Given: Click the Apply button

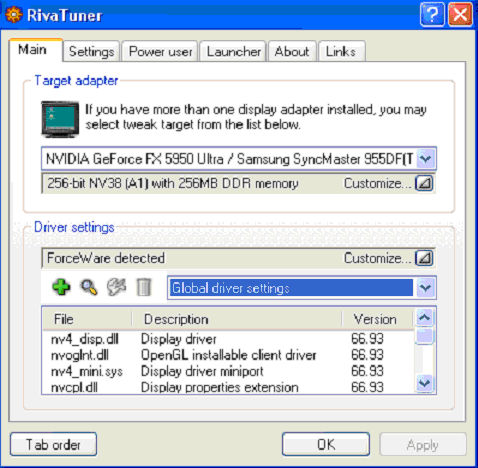Looking at the screenshot, I should (423, 444).
